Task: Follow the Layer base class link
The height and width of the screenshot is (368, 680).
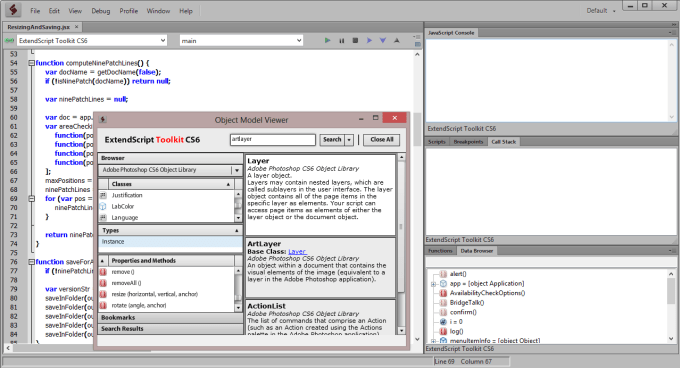Action: click(x=297, y=251)
